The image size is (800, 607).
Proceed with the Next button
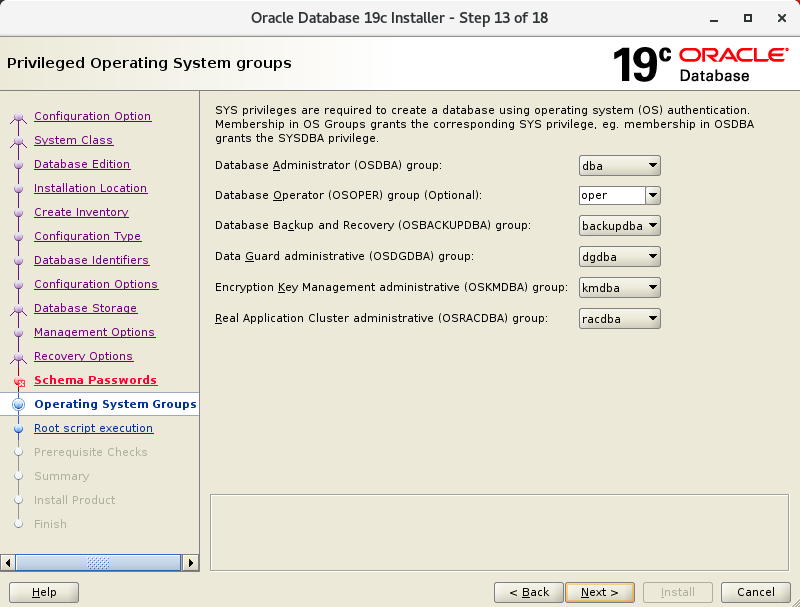tap(600, 592)
